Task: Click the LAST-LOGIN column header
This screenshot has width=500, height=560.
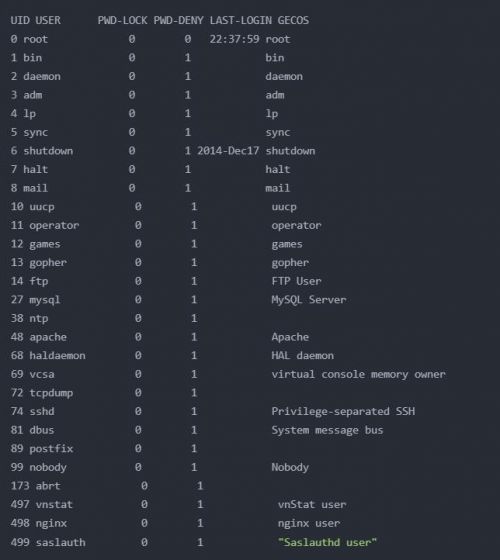Action: click(241, 20)
